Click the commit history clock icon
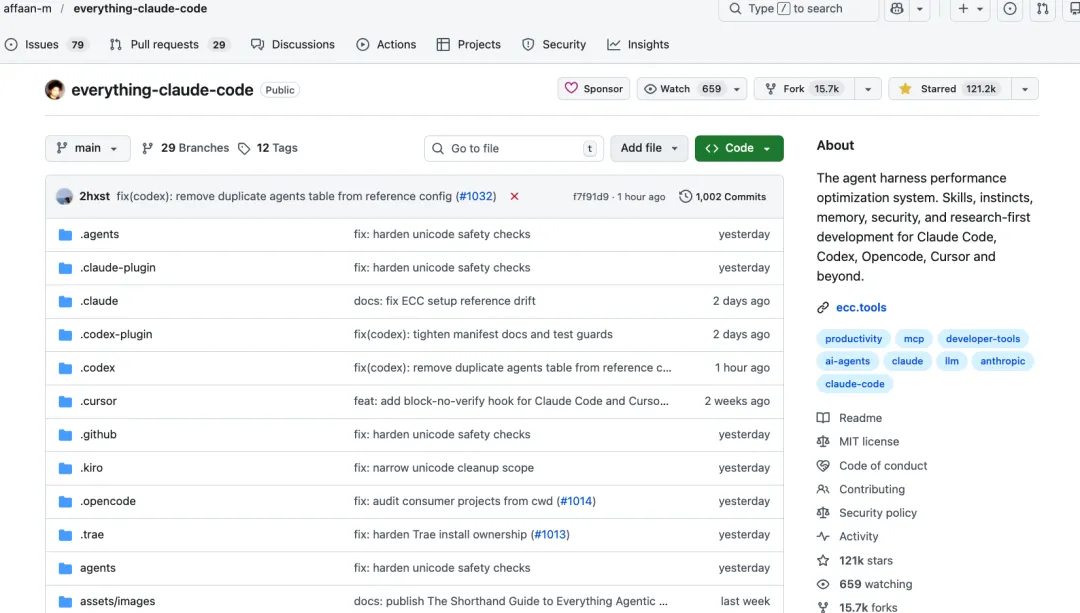 (x=685, y=197)
